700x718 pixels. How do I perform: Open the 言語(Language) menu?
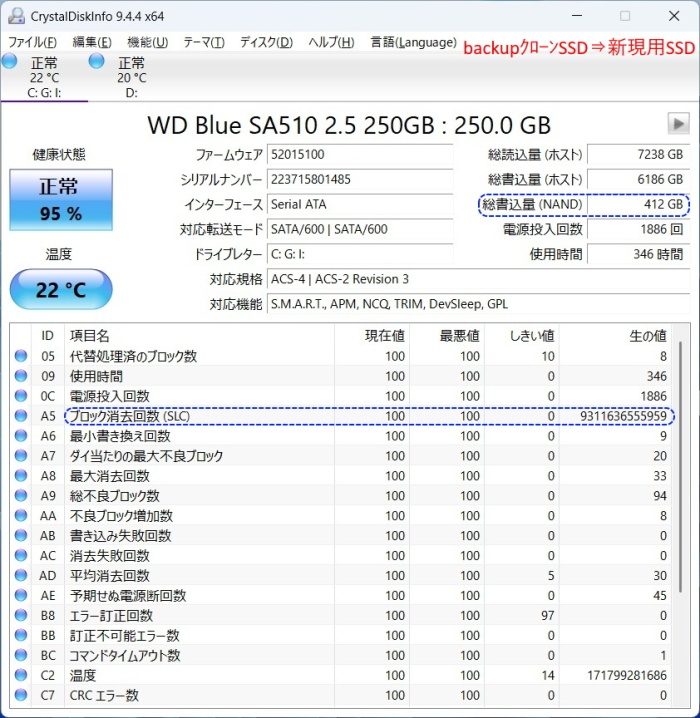click(x=413, y=42)
